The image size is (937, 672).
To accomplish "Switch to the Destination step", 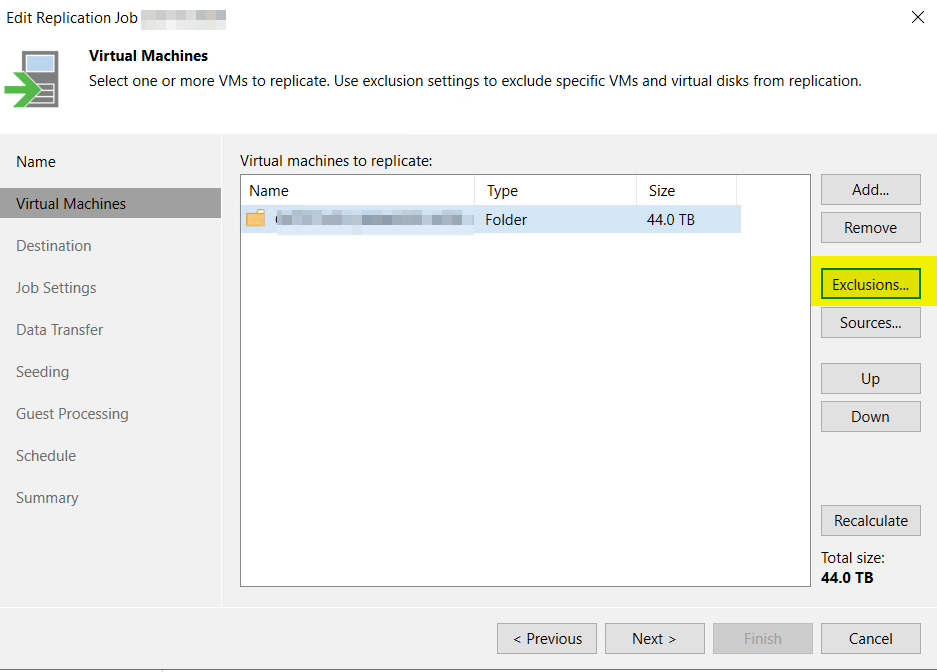I will tap(54, 246).
